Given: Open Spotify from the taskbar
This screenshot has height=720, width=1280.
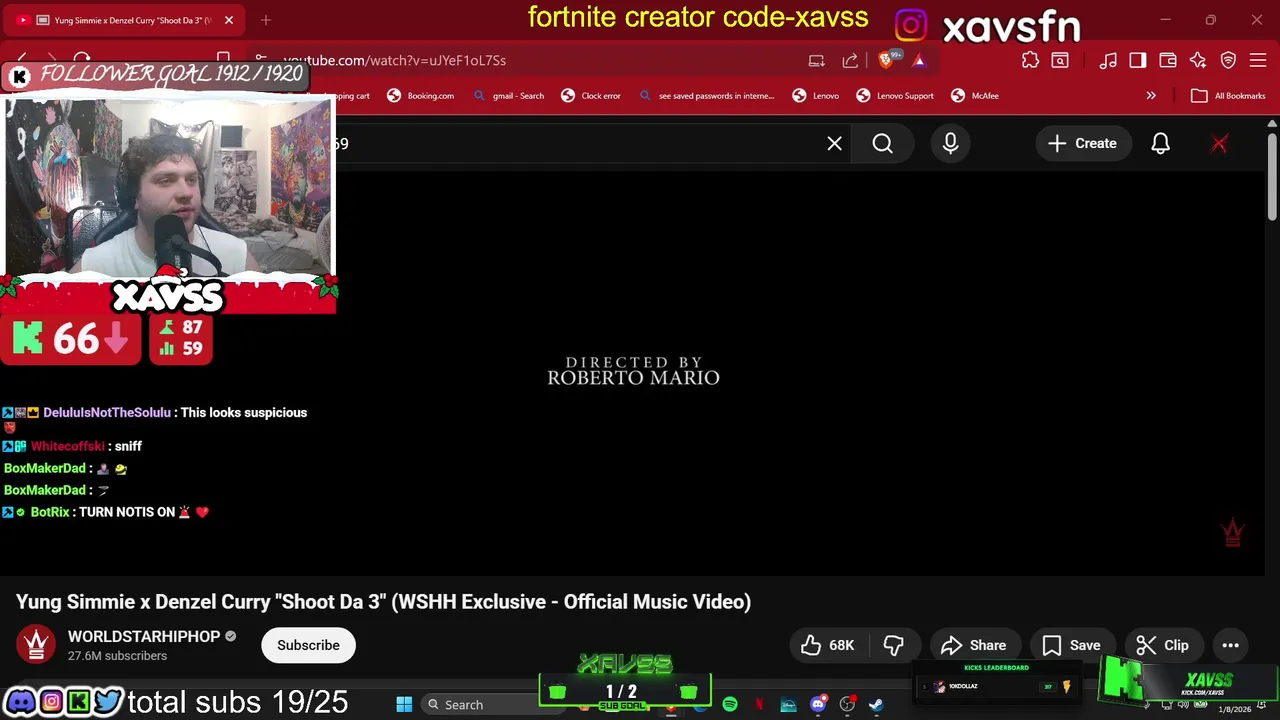Looking at the screenshot, I should click(x=730, y=705).
